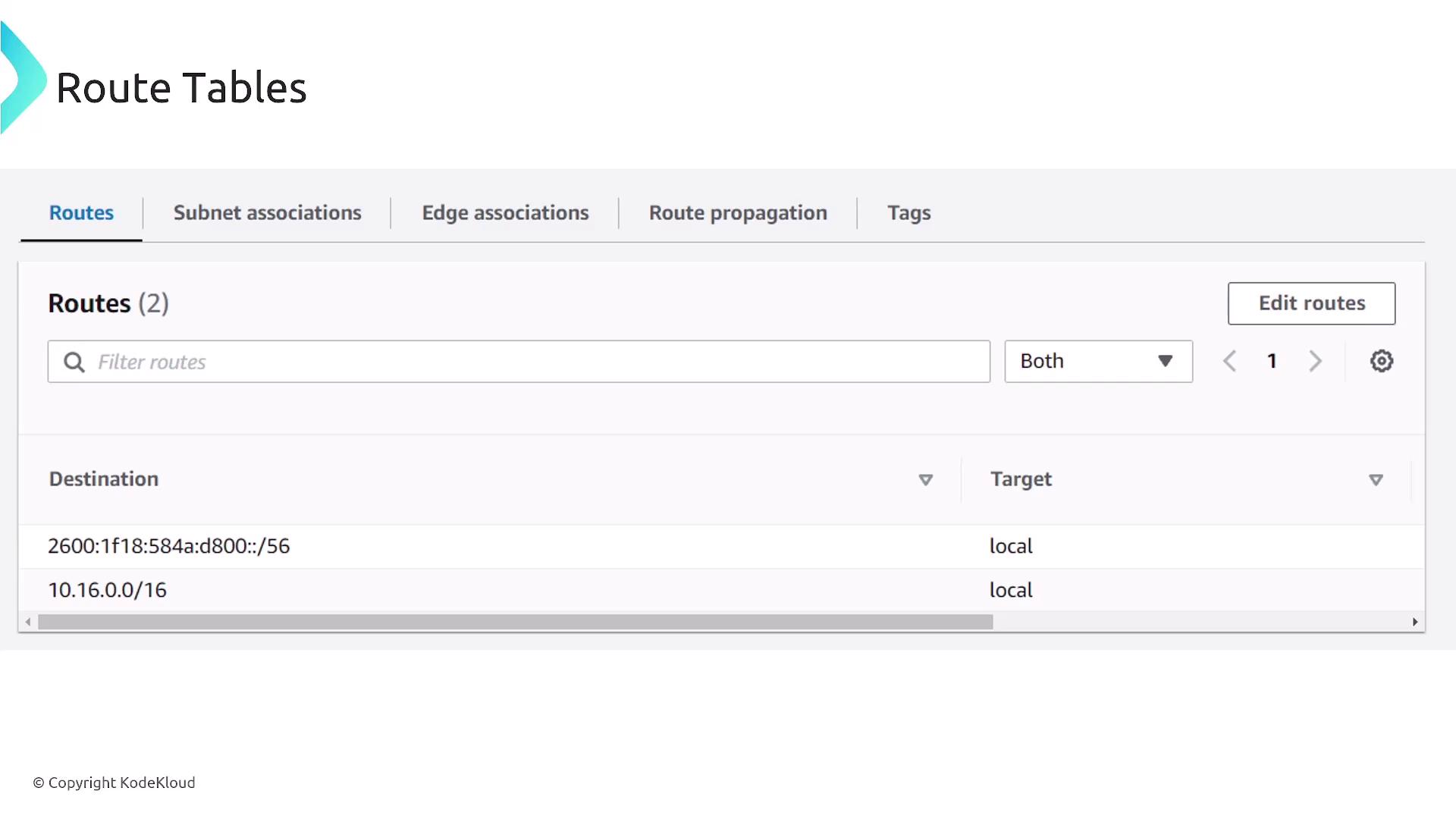Click inside the Filter routes search field
Image resolution: width=1456 pixels, height=819 pixels.
click(x=531, y=362)
